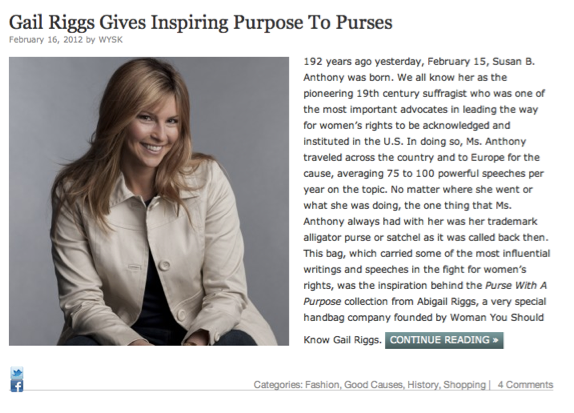Click the WYSK author name
The width and height of the screenshot is (574, 413).
111,40
